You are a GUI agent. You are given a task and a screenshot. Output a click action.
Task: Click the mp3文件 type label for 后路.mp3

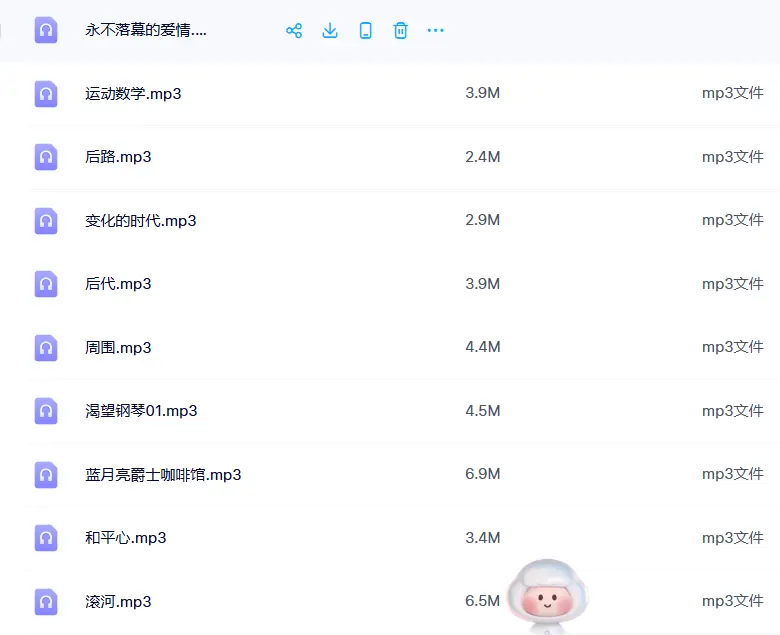click(732, 157)
